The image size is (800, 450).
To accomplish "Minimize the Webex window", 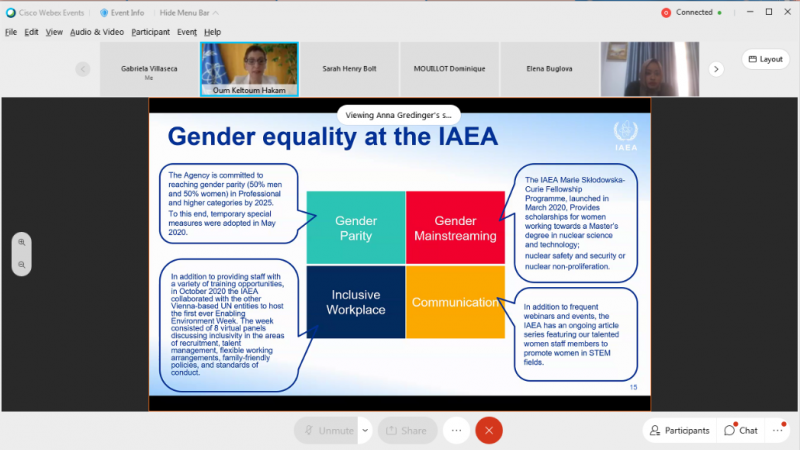I will (x=750, y=12).
